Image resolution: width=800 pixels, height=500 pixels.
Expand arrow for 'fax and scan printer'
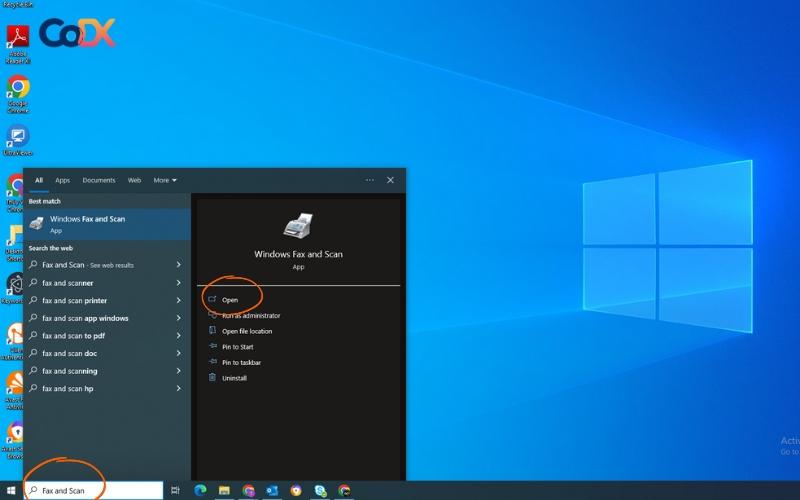(179, 301)
